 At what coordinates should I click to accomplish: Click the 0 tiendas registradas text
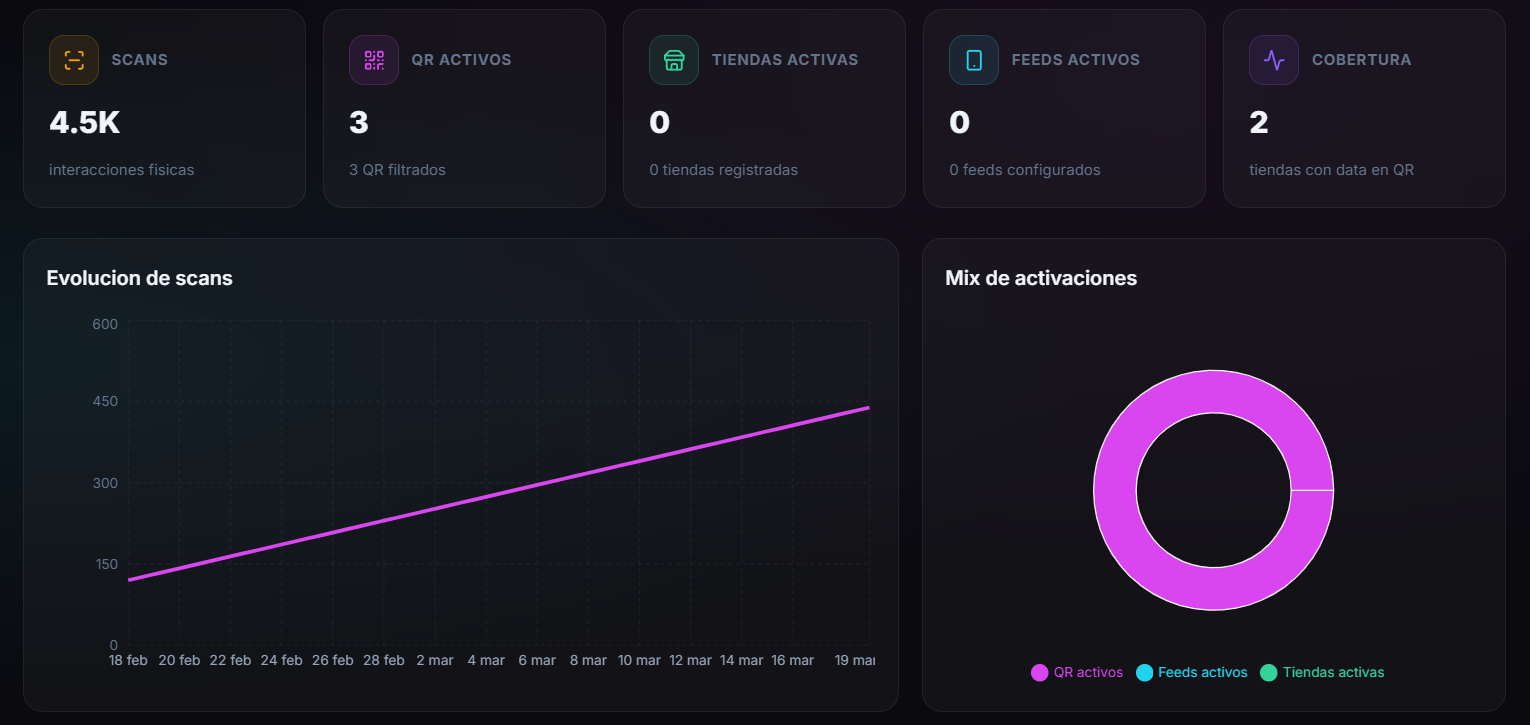tap(722, 169)
